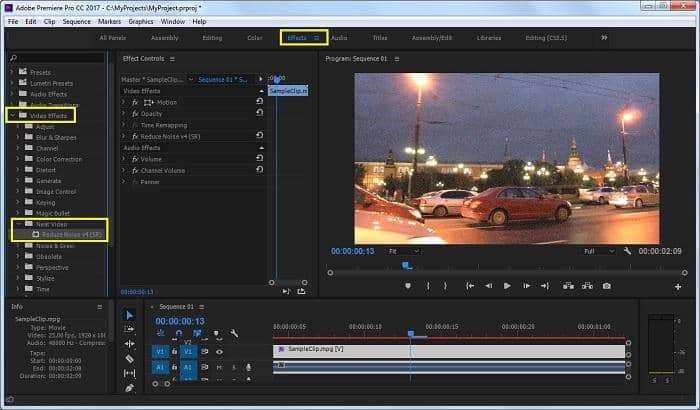Step forward one frame
700x410 pixels.
(526, 286)
